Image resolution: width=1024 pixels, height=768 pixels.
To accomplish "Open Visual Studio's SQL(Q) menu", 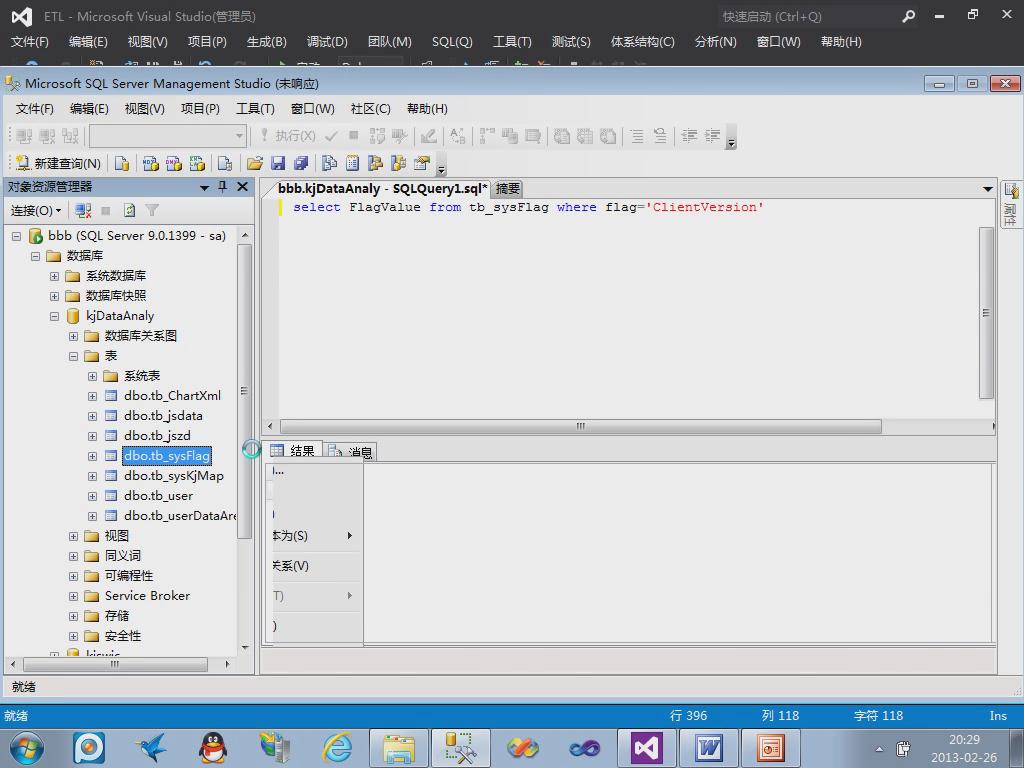I will tap(452, 42).
